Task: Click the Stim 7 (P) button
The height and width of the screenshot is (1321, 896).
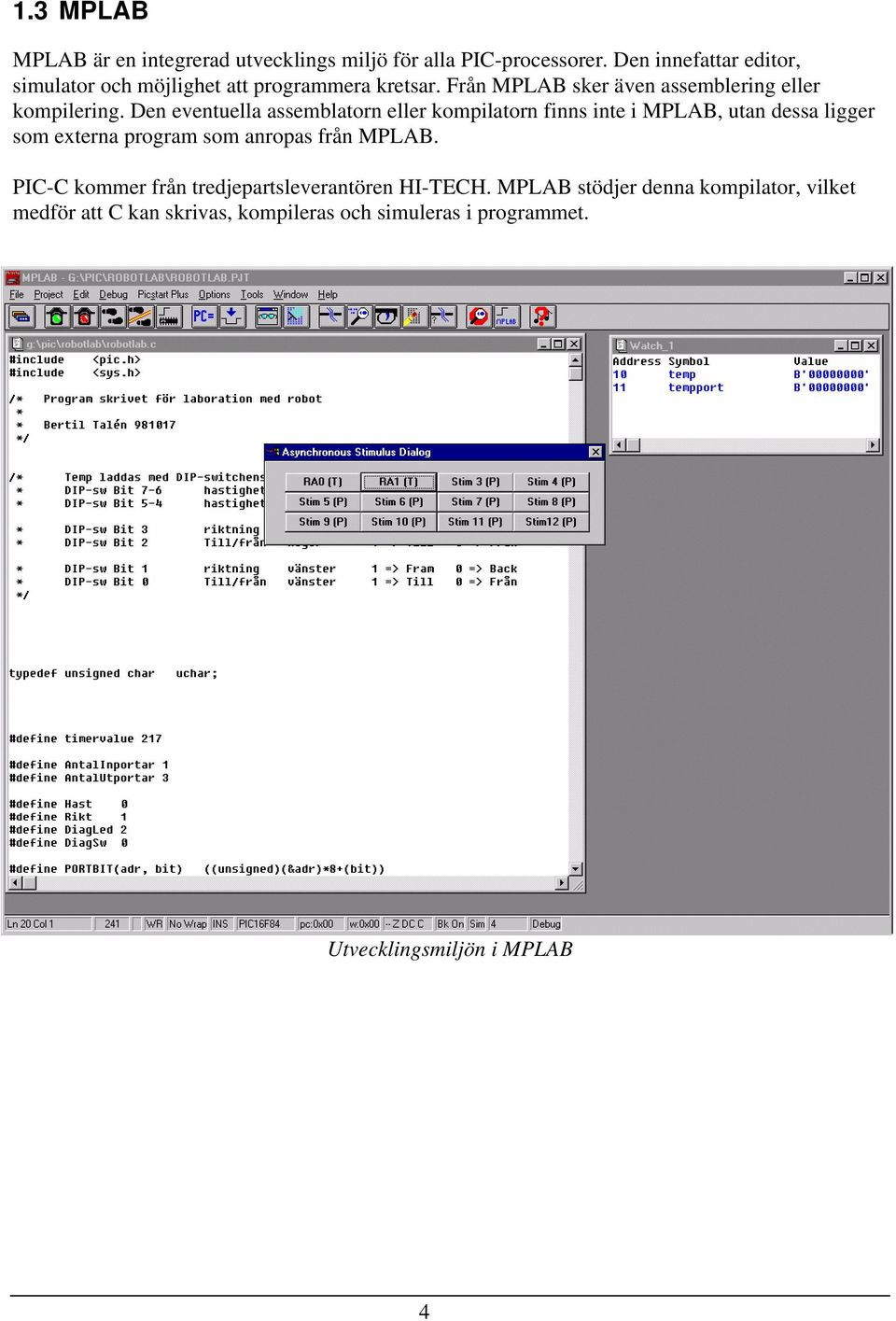Action: click(476, 502)
